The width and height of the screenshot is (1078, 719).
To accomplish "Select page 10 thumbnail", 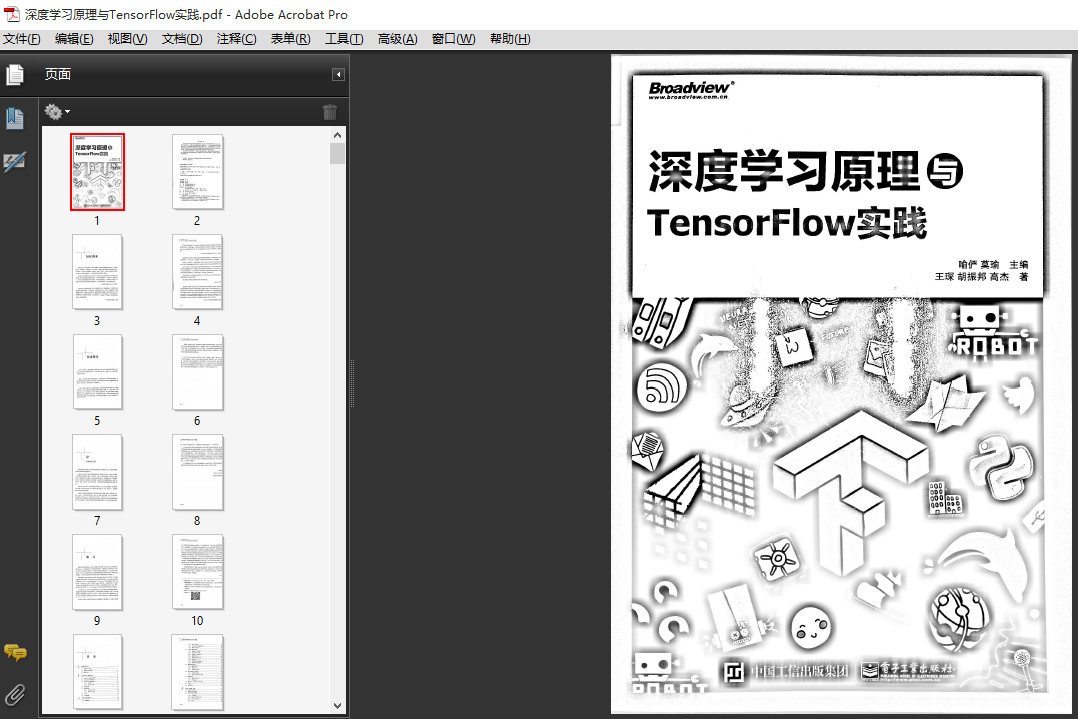I will coord(197,572).
